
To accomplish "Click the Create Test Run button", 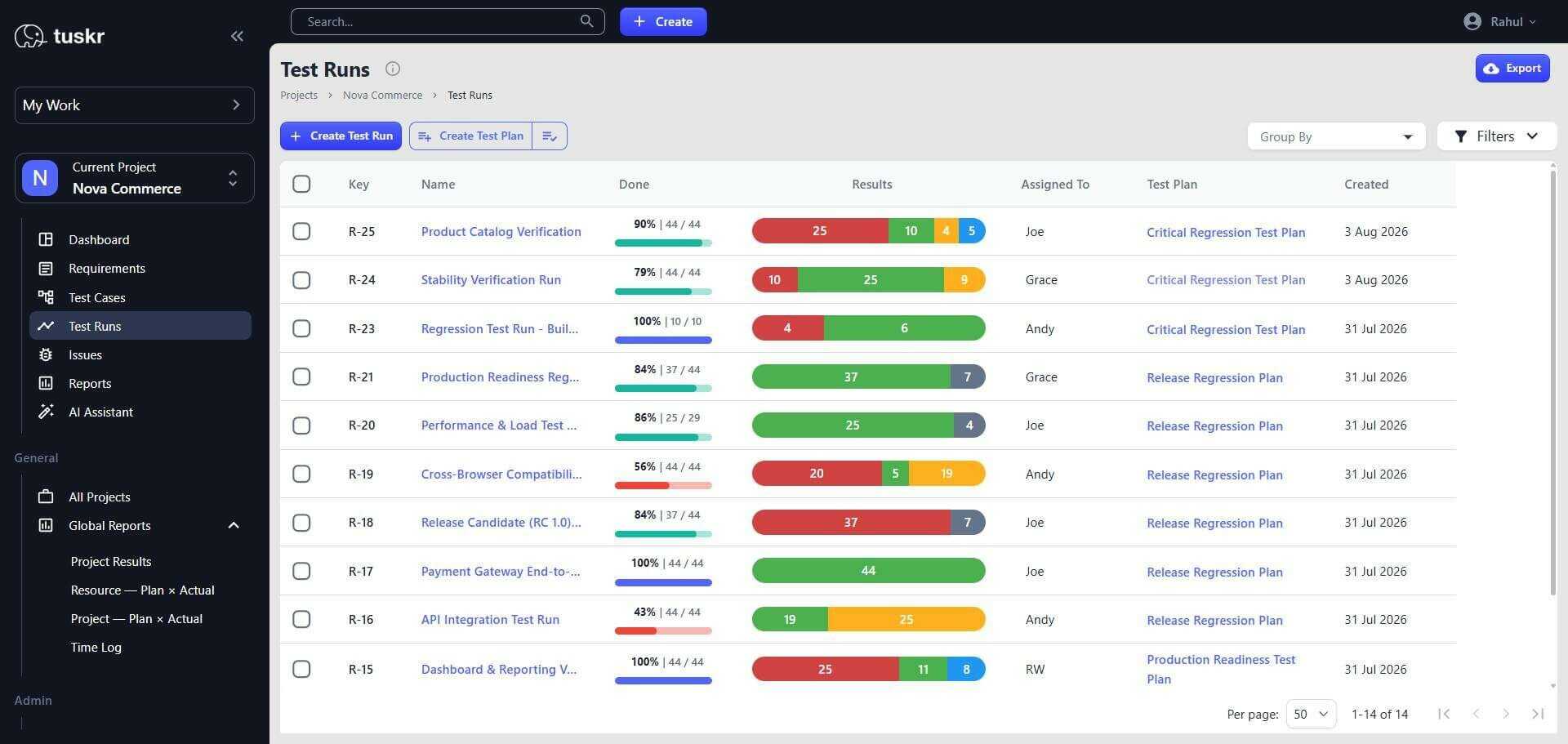I will pos(341,136).
